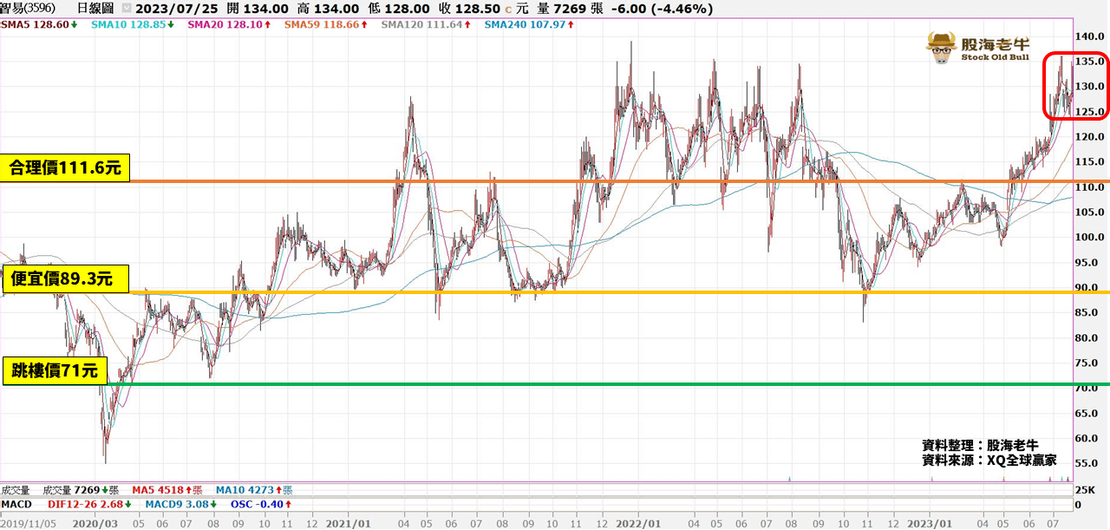The height and width of the screenshot is (530, 1110).
Task: Click the 合理價111.6元 price label
Action: 66,168
